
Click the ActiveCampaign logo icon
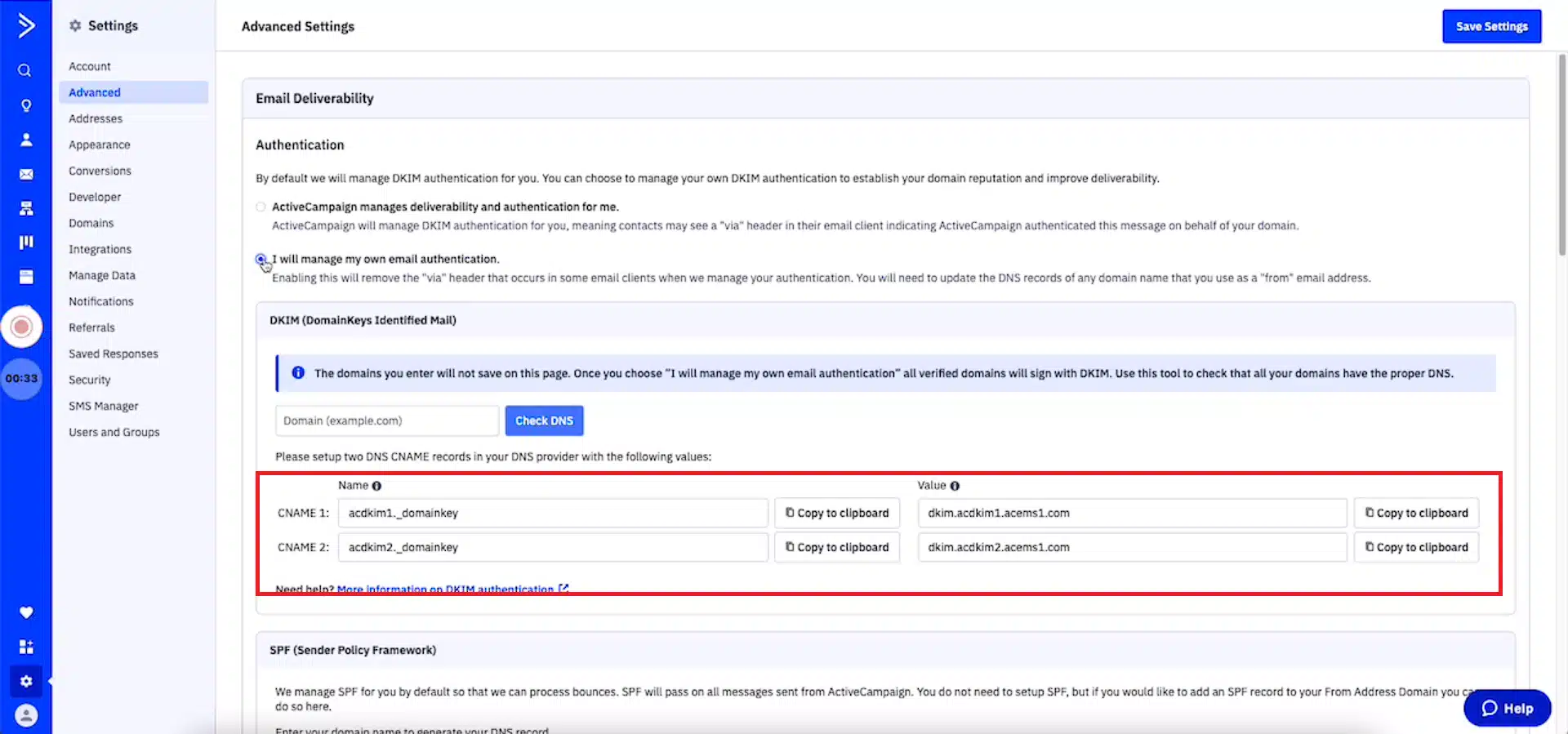(26, 25)
